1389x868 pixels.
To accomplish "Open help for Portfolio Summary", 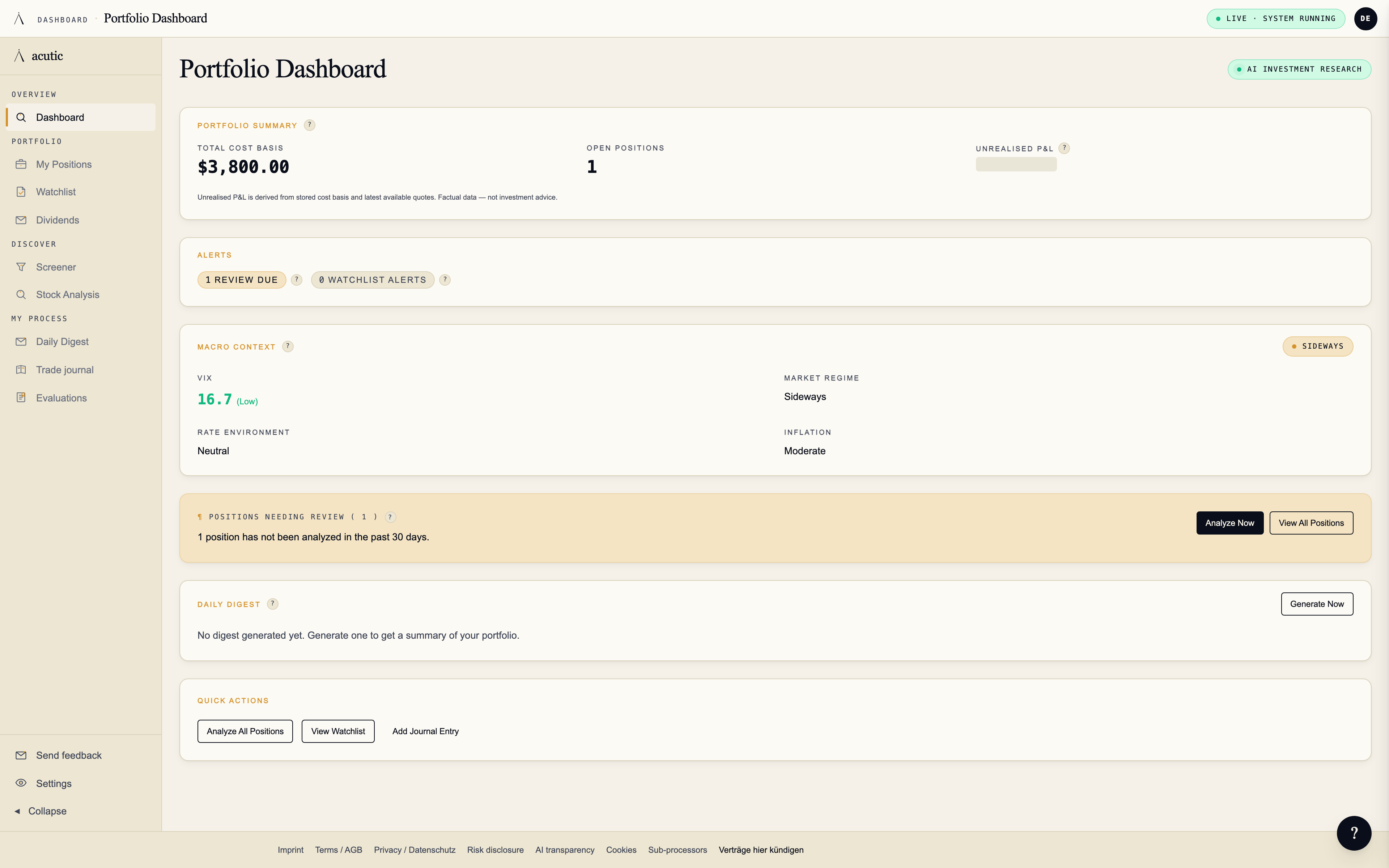I will pyautogui.click(x=309, y=125).
